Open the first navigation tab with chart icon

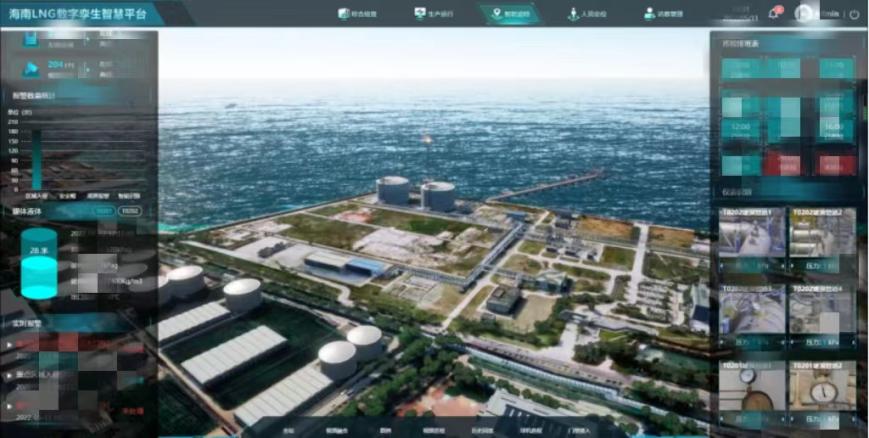357,14
